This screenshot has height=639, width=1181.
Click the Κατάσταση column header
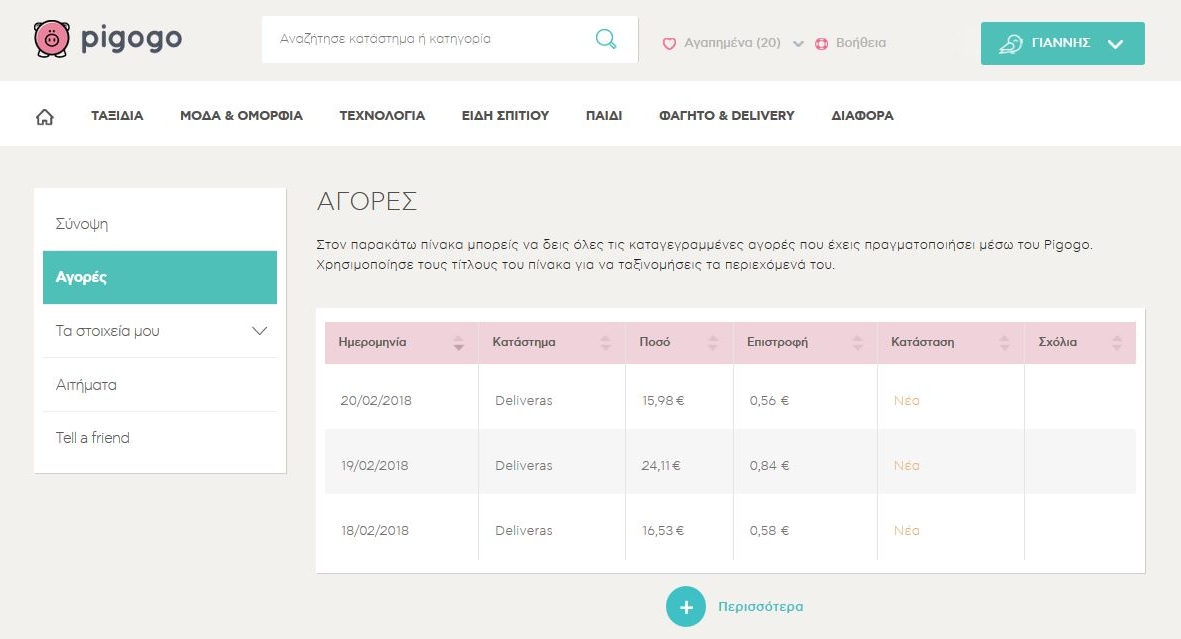tap(951, 343)
